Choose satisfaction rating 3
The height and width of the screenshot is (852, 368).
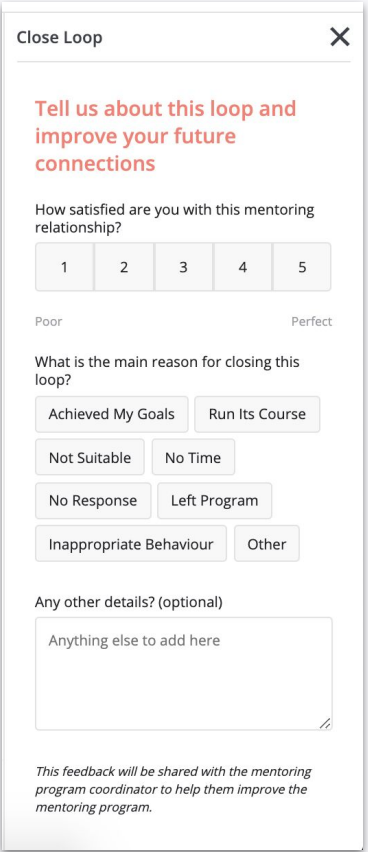[x=184, y=267]
